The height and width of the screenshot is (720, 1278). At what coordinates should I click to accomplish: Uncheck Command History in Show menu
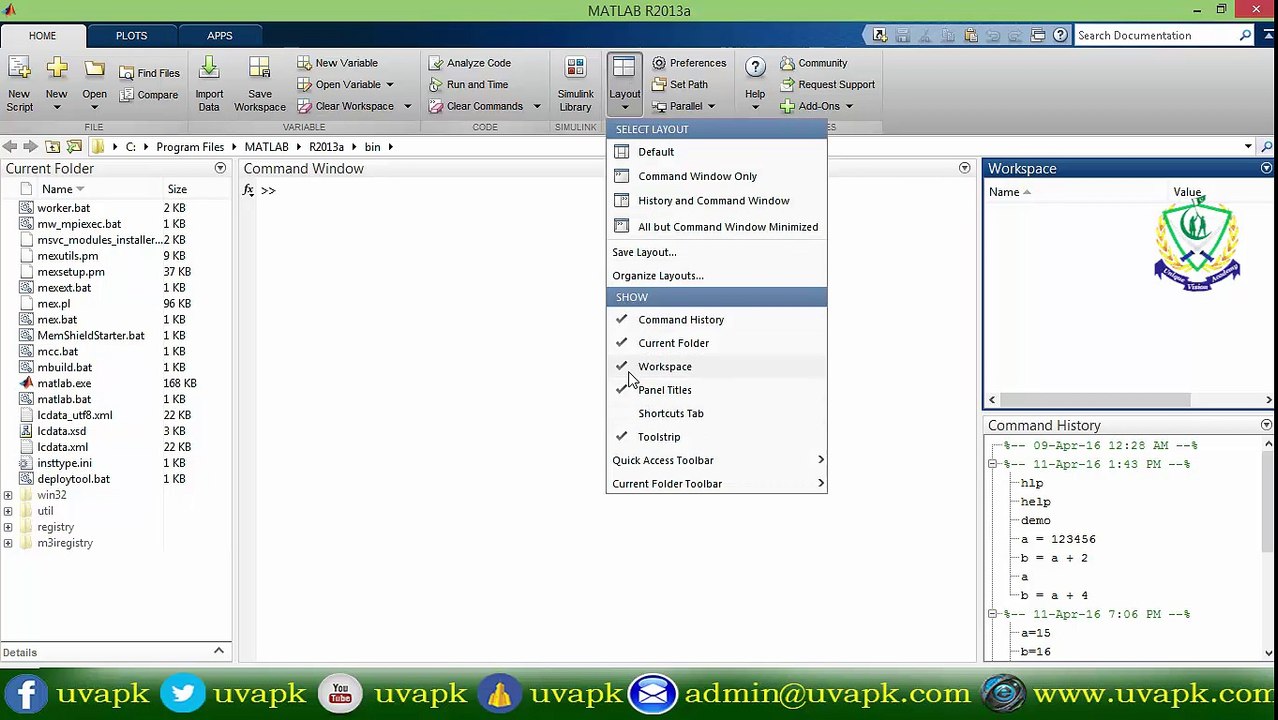tap(716, 320)
